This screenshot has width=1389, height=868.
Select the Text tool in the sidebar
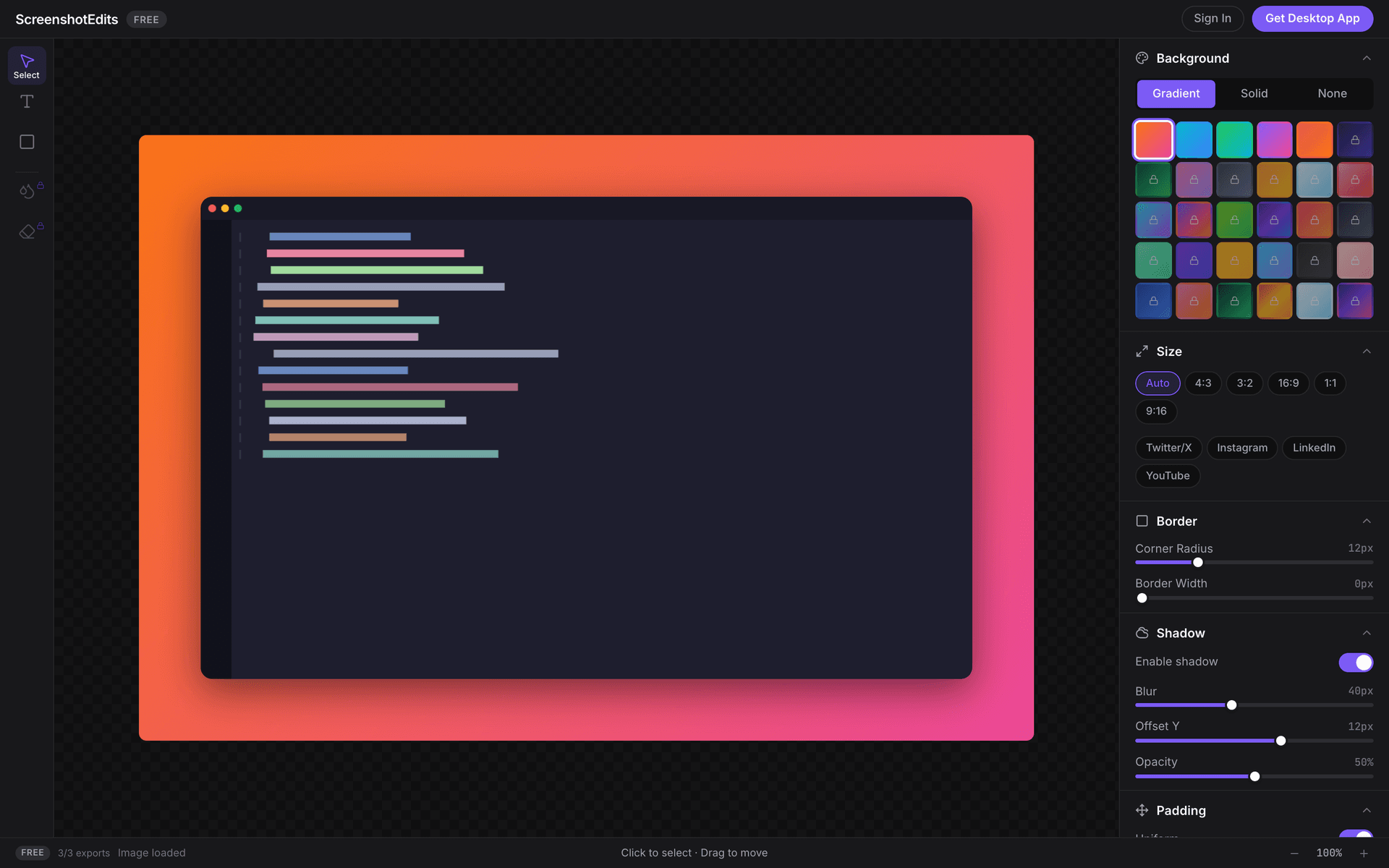(27, 101)
